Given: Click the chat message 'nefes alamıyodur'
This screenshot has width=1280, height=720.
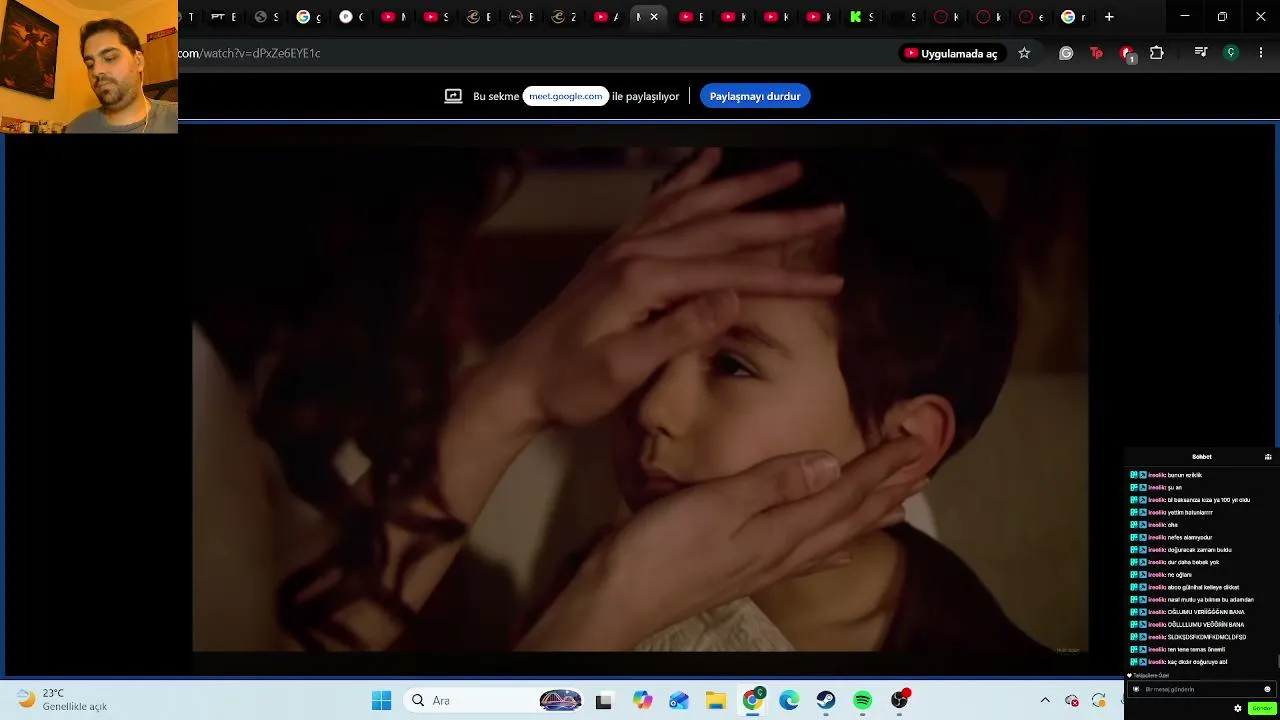Looking at the screenshot, I should (1190, 537).
